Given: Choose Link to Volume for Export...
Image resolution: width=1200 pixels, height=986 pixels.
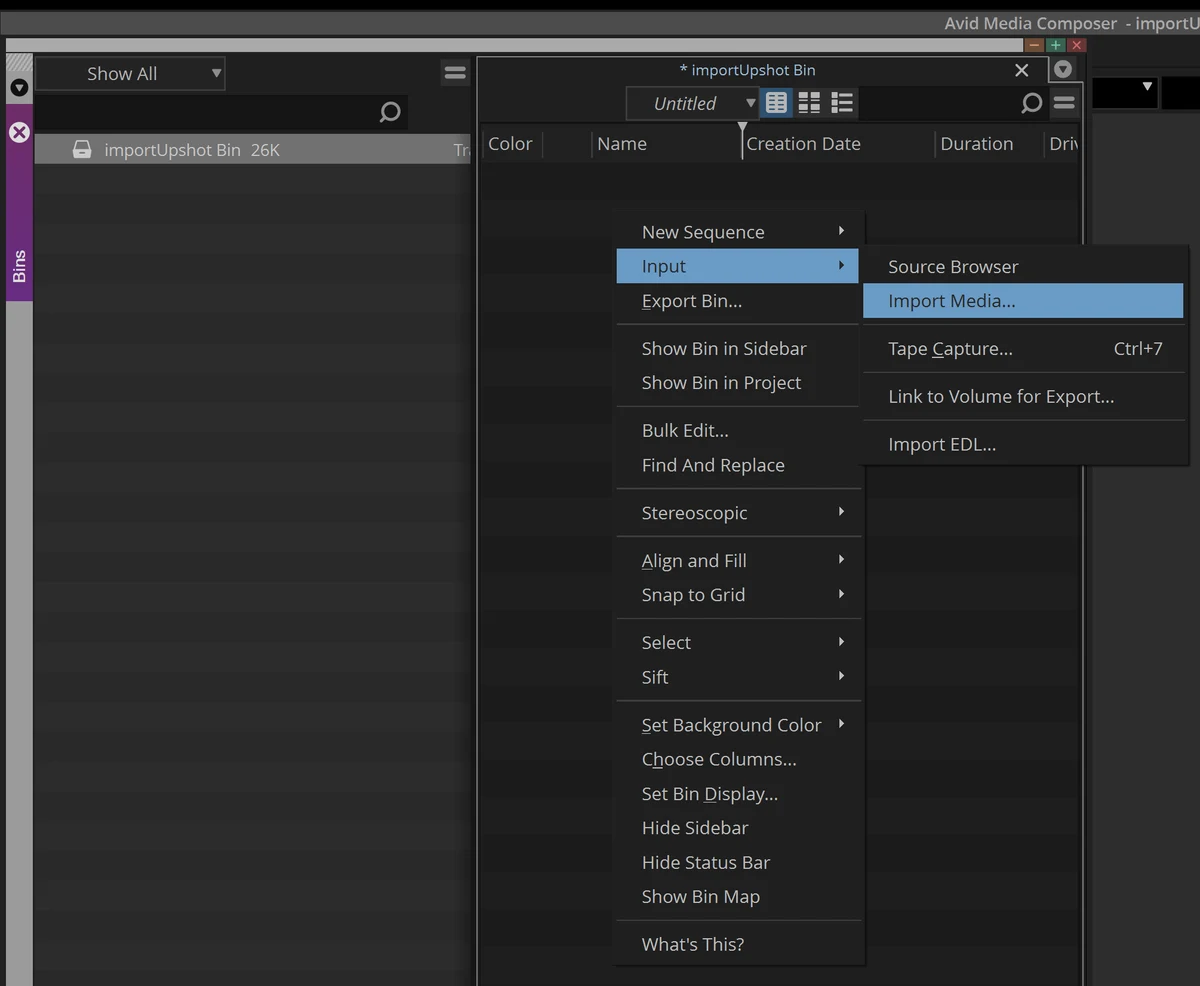Looking at the screenshot, I should point(1023,397).
